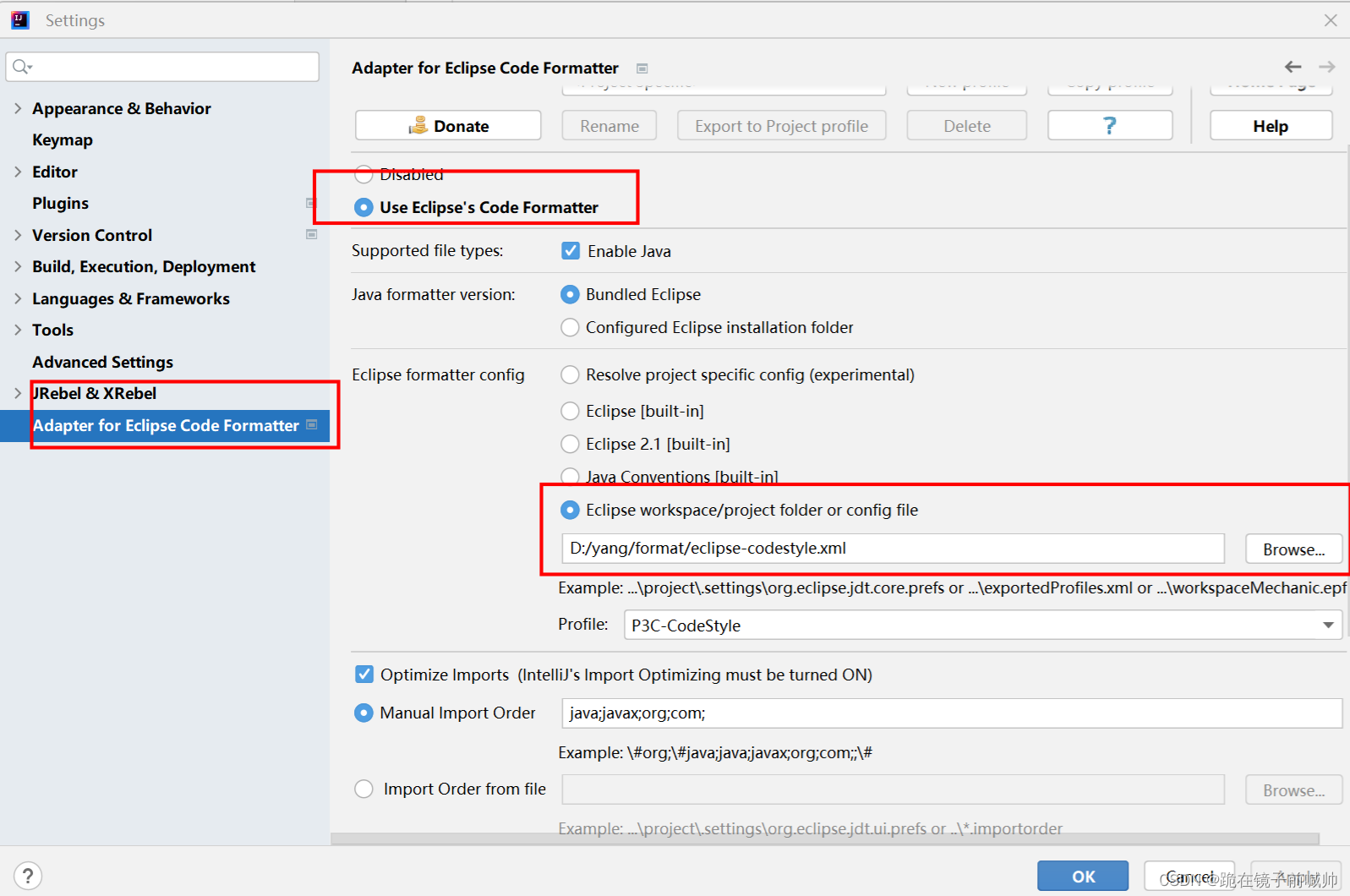Viewport: 1350px width, 896px height.
Task: Close the Settings dialog
Action: (x=1331, y=20)
